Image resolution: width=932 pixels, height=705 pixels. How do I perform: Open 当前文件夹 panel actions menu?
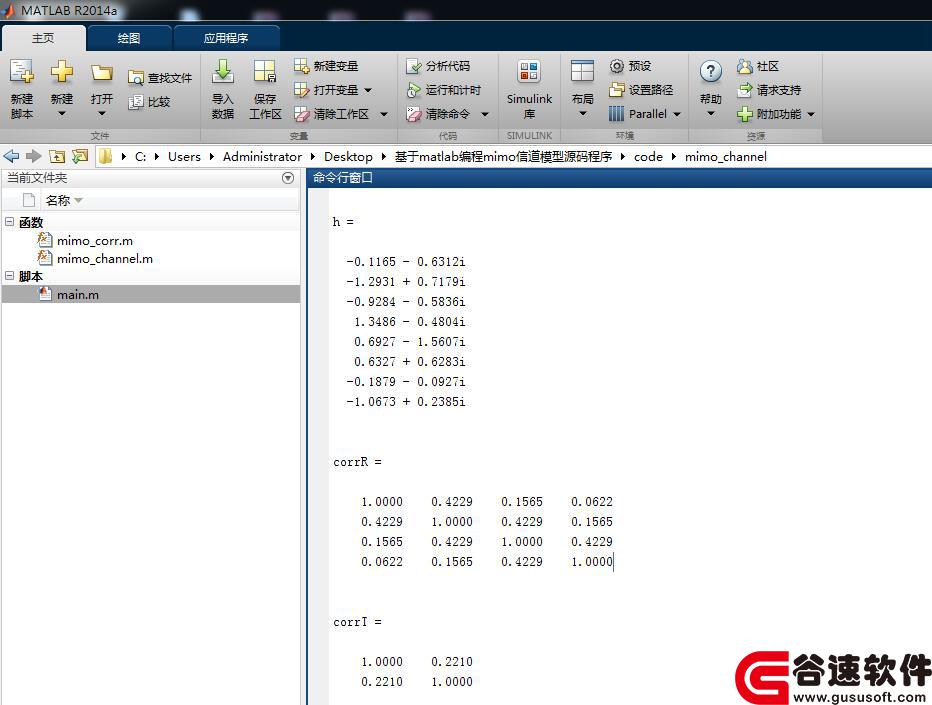288,178
